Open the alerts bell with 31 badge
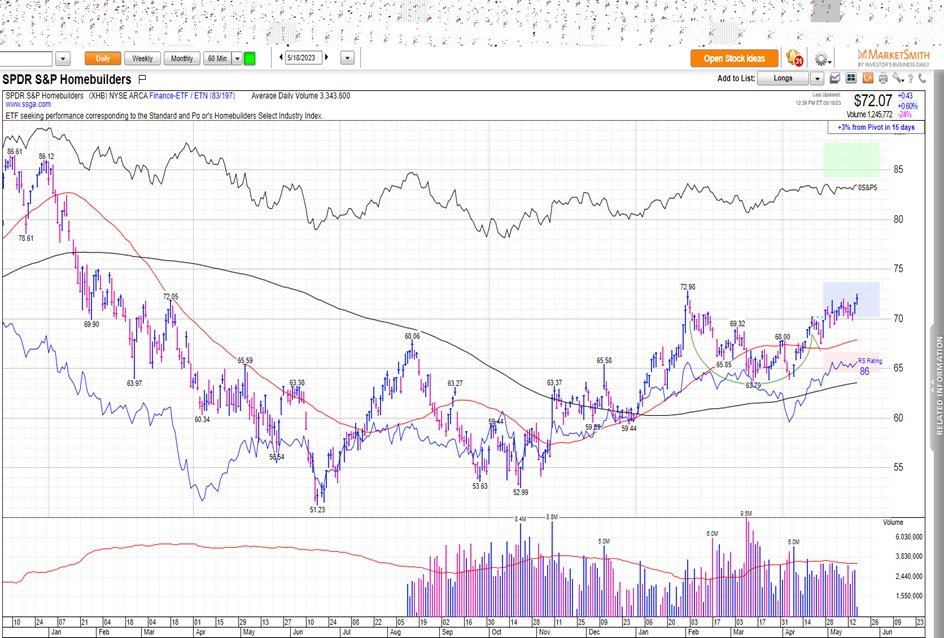The height and width of the screenshot is (638, 944). click(795, 58)
